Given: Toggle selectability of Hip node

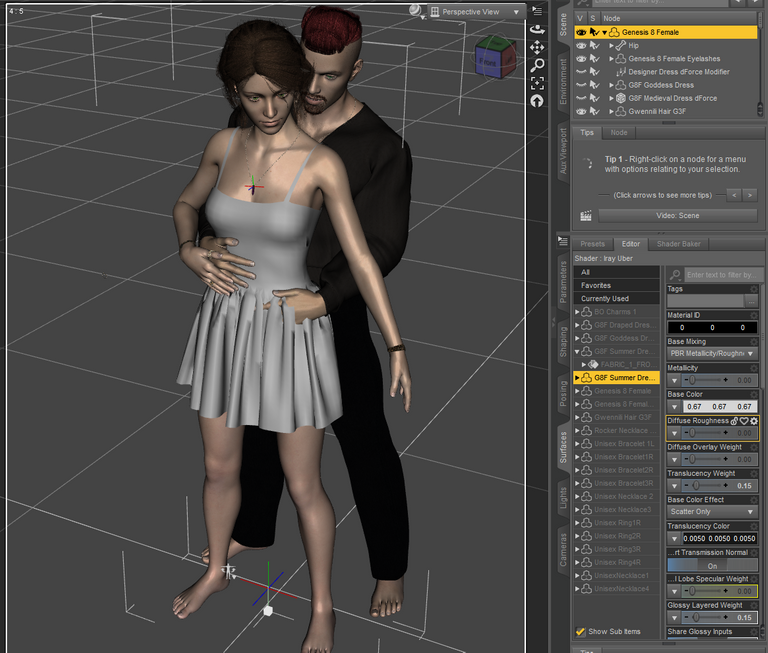Looking at the screenshot, I should 594,46.
